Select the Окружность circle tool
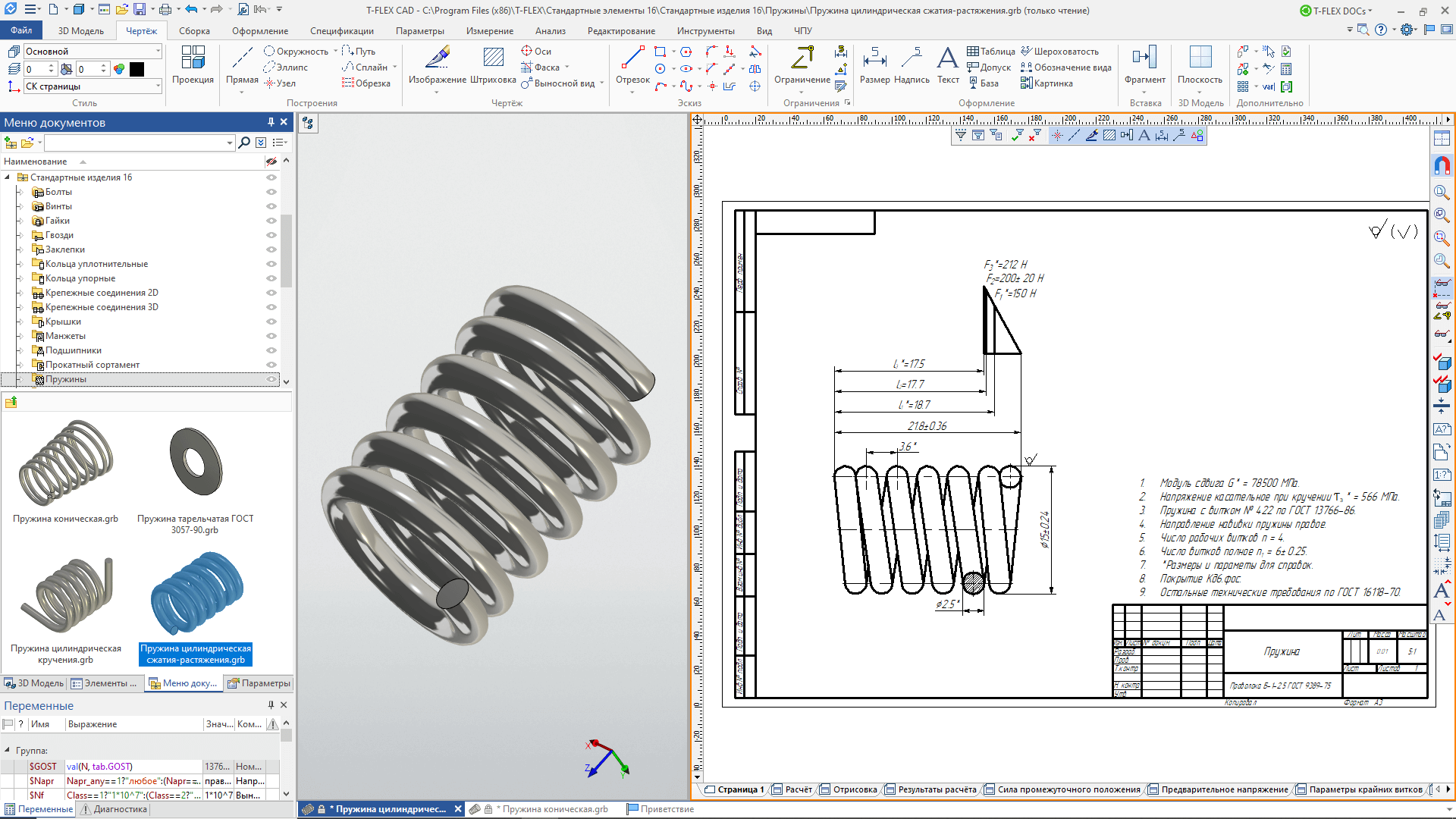This screenshot has height=819, width=1456. [x=296, y=52]
